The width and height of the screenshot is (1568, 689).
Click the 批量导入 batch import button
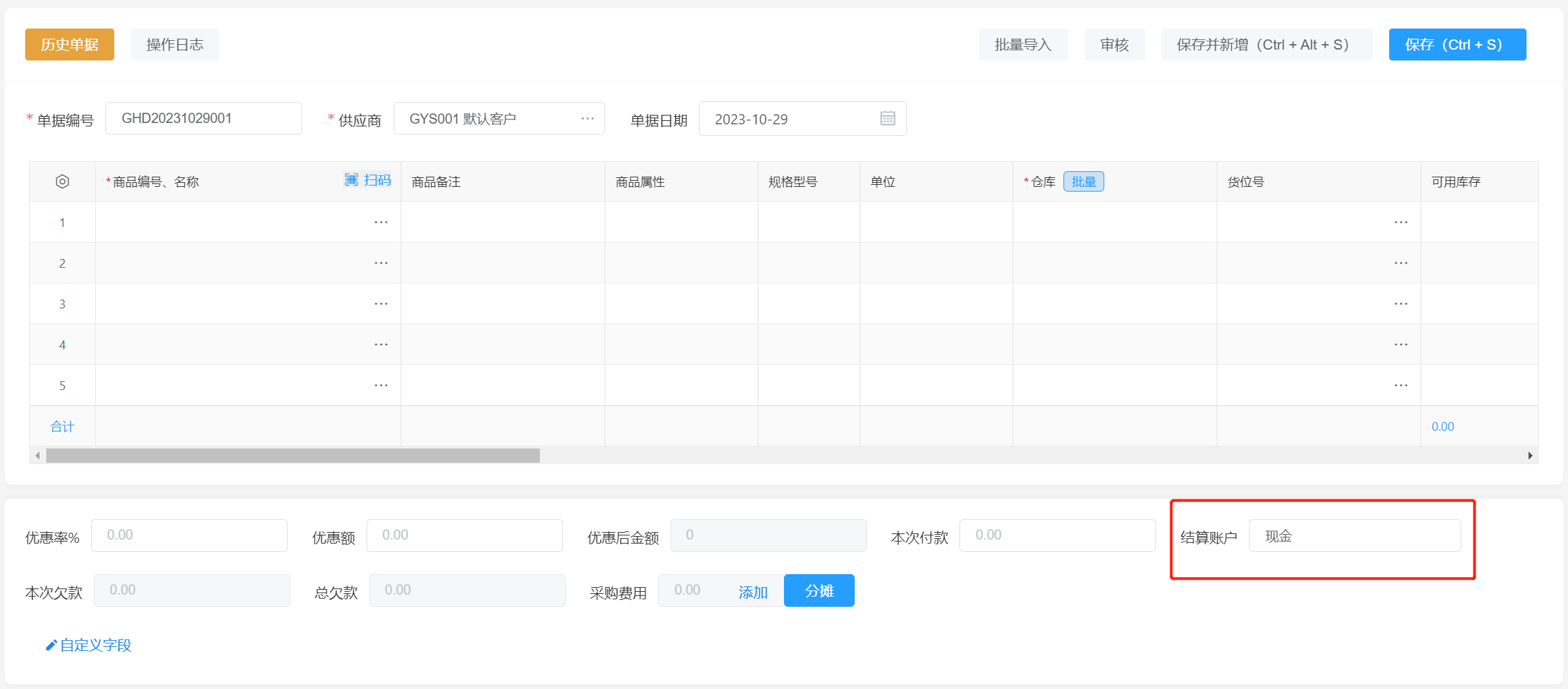[x=1023, y=44]
